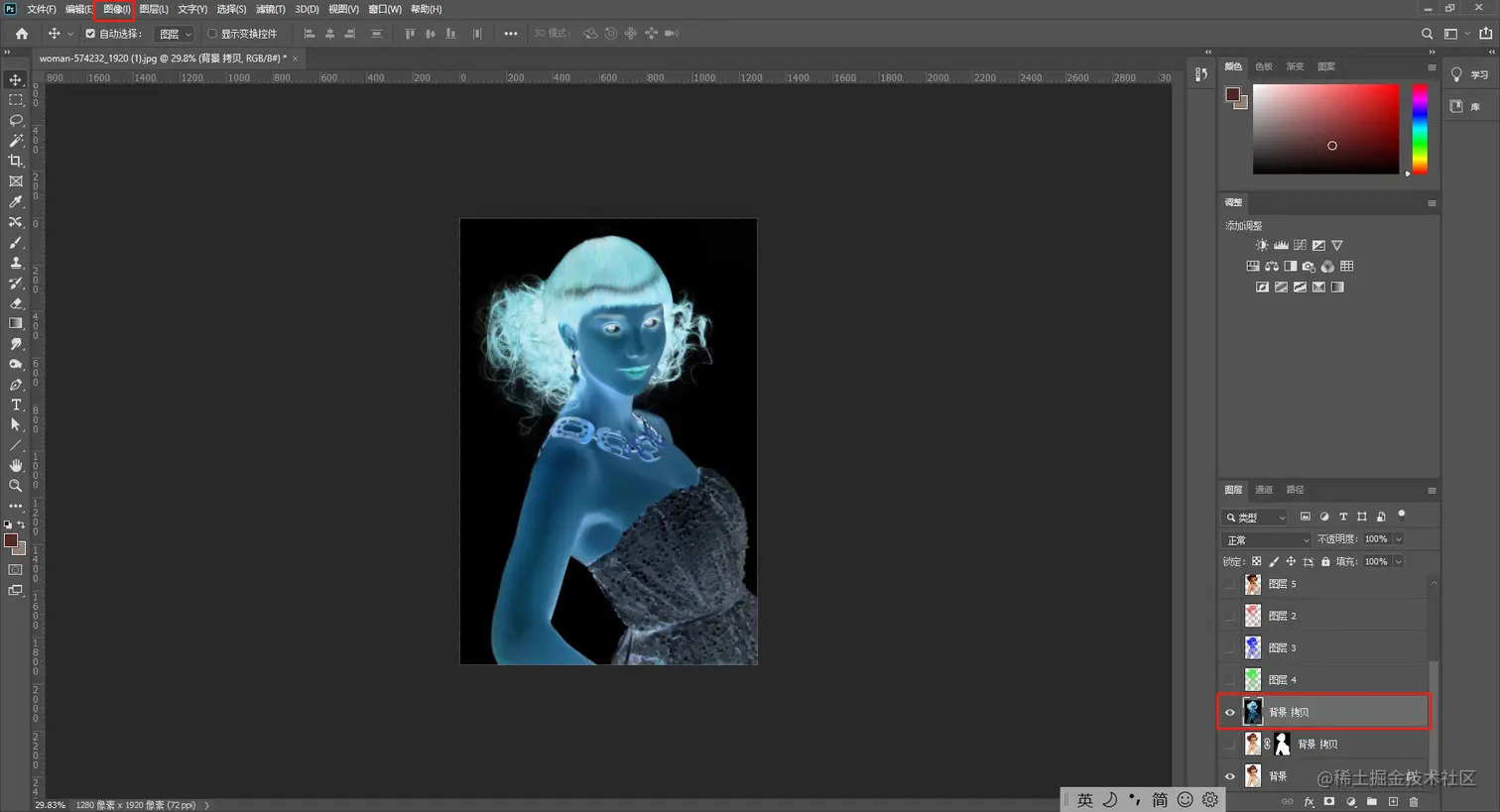Viewport: 1500px width, 812px height.
Task: Open the 滤镜(T) menu
Action: pos(270,9)
